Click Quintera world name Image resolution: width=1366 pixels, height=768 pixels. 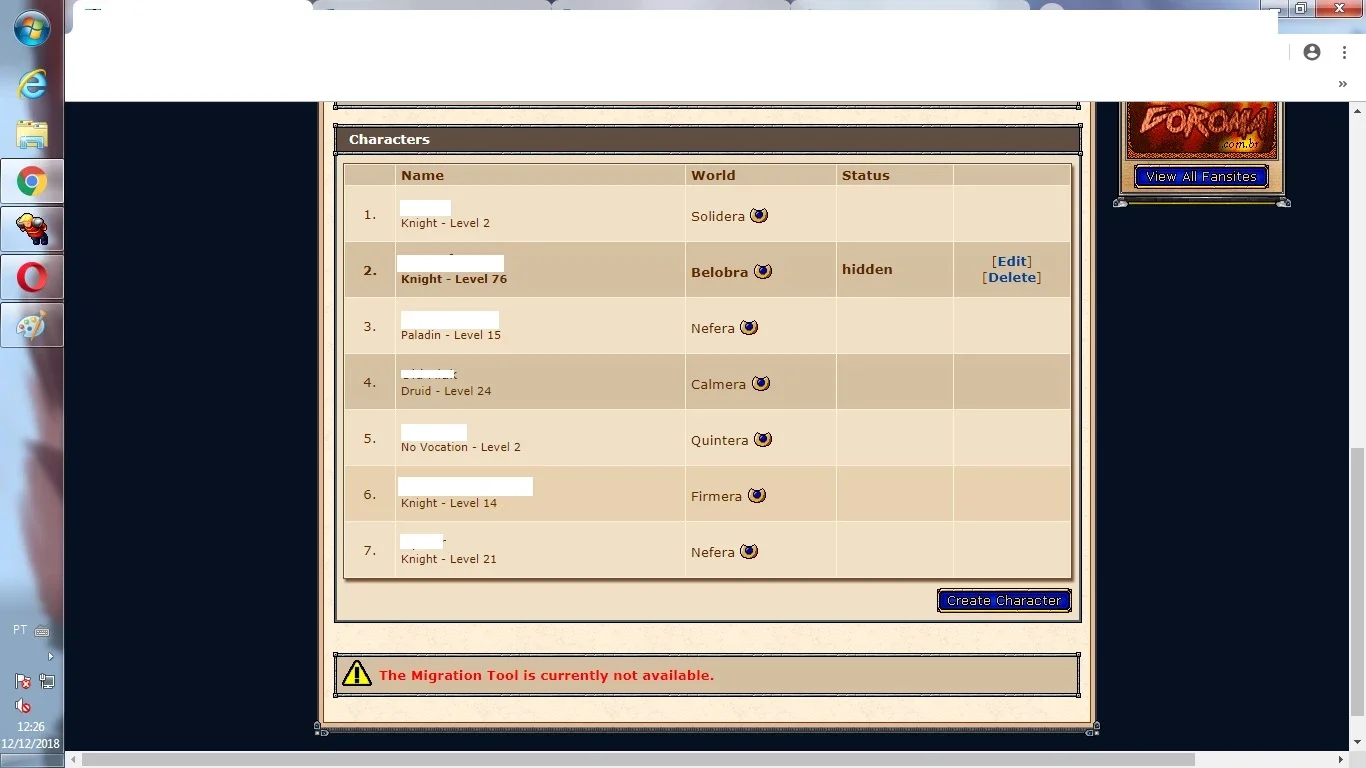(x=720, y=440)
